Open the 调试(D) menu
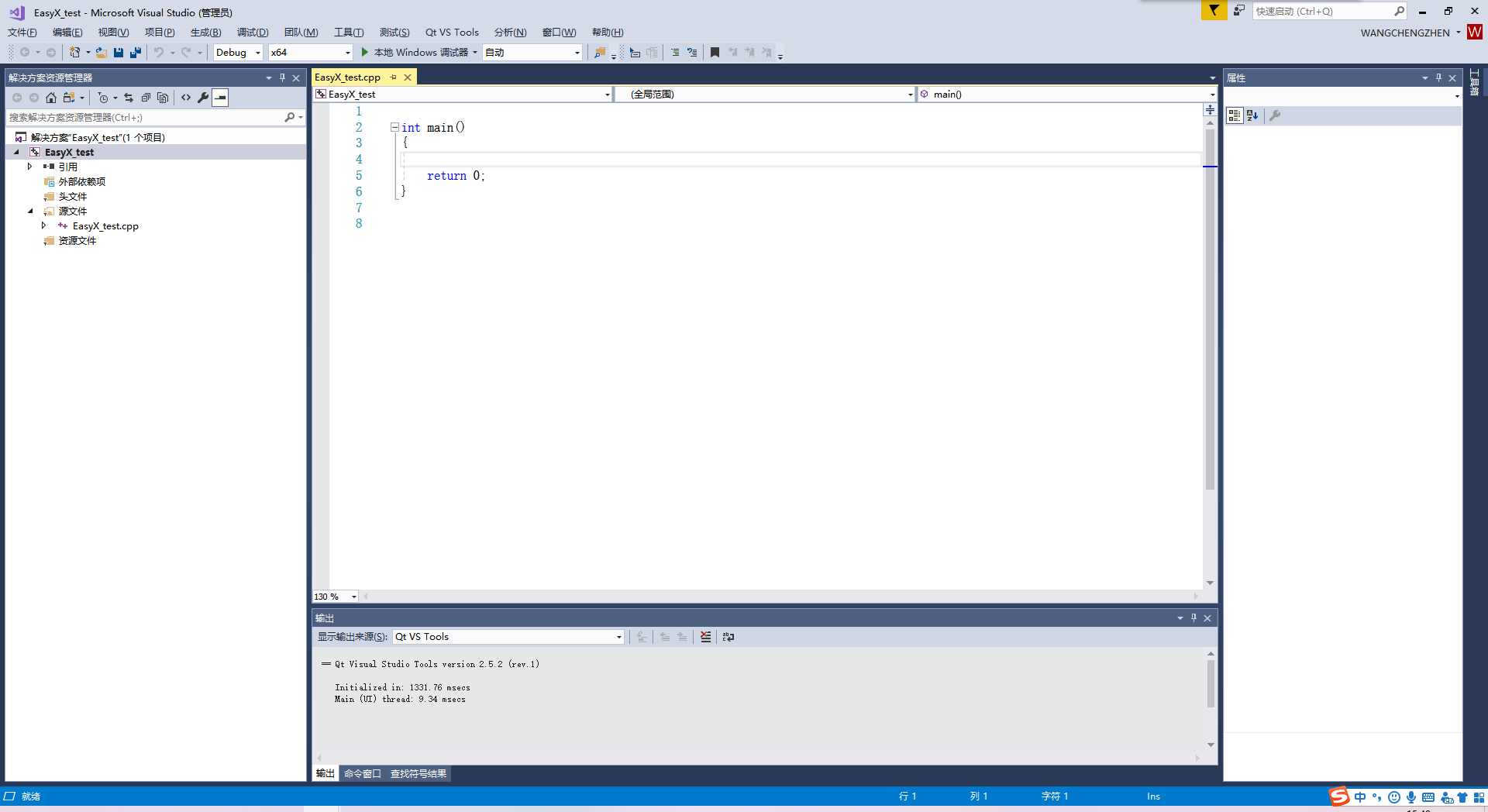Viewport: 1488px width, 812px height. (x=253, y=32)
